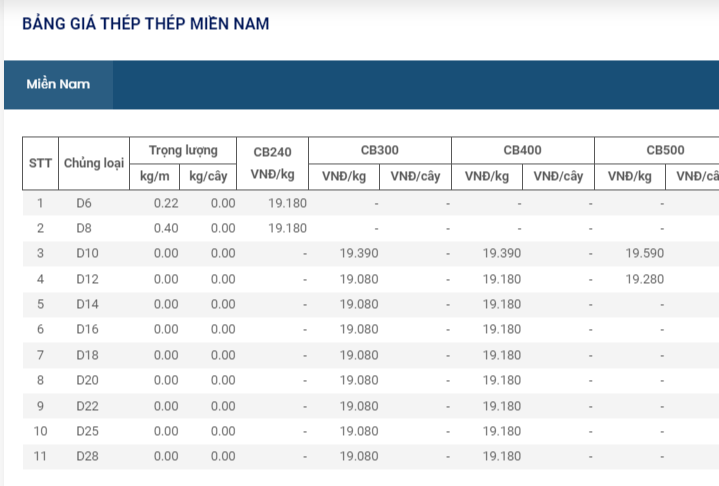
Task: Click the 19.590 price in row D10
Action: click(644, 254)
